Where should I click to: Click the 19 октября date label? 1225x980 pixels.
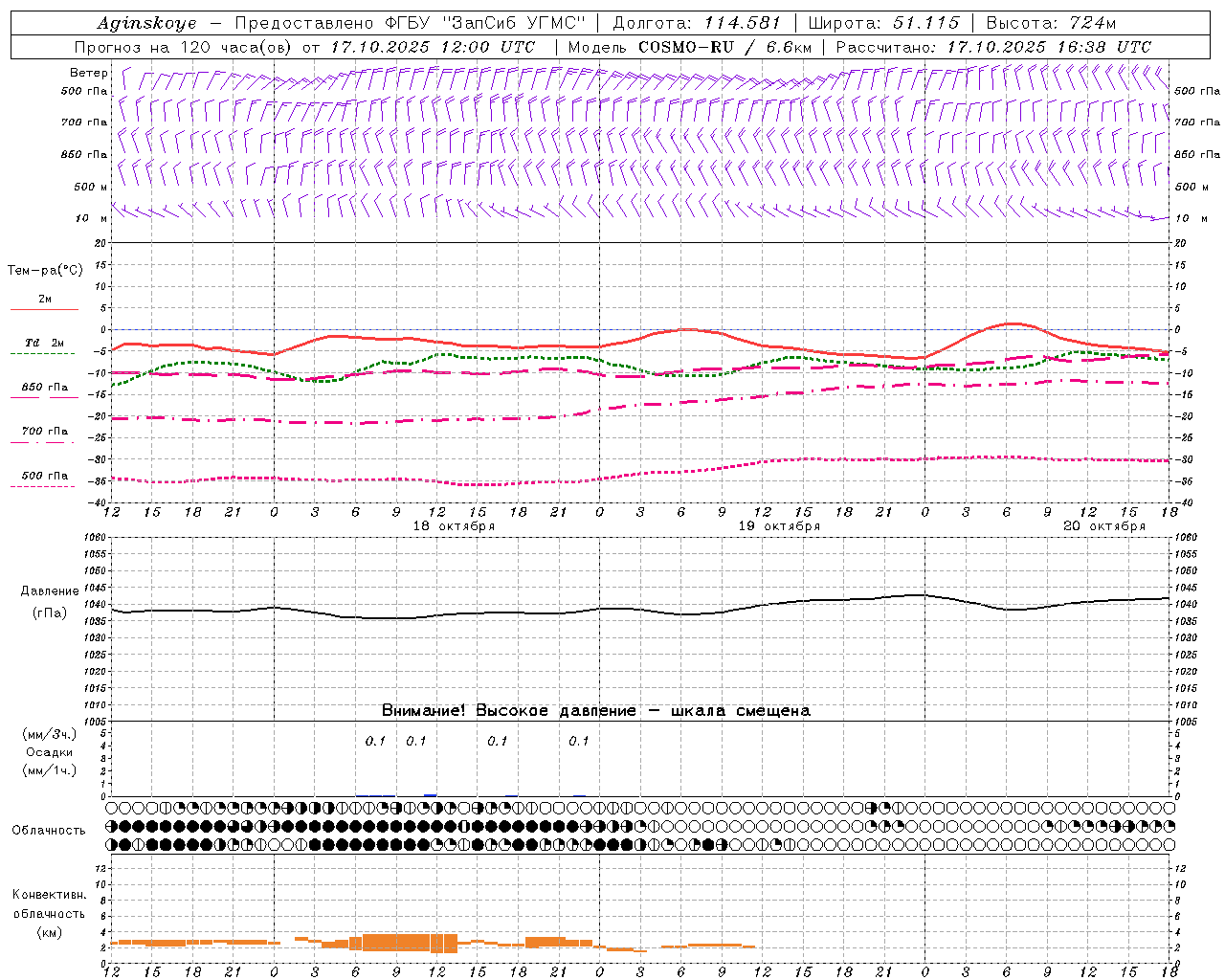[779, 526]
